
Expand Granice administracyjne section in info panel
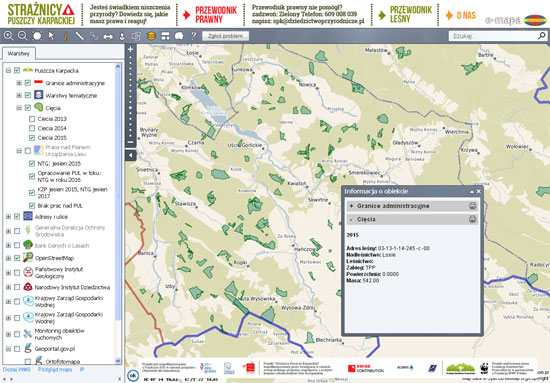tap(351, 206)
